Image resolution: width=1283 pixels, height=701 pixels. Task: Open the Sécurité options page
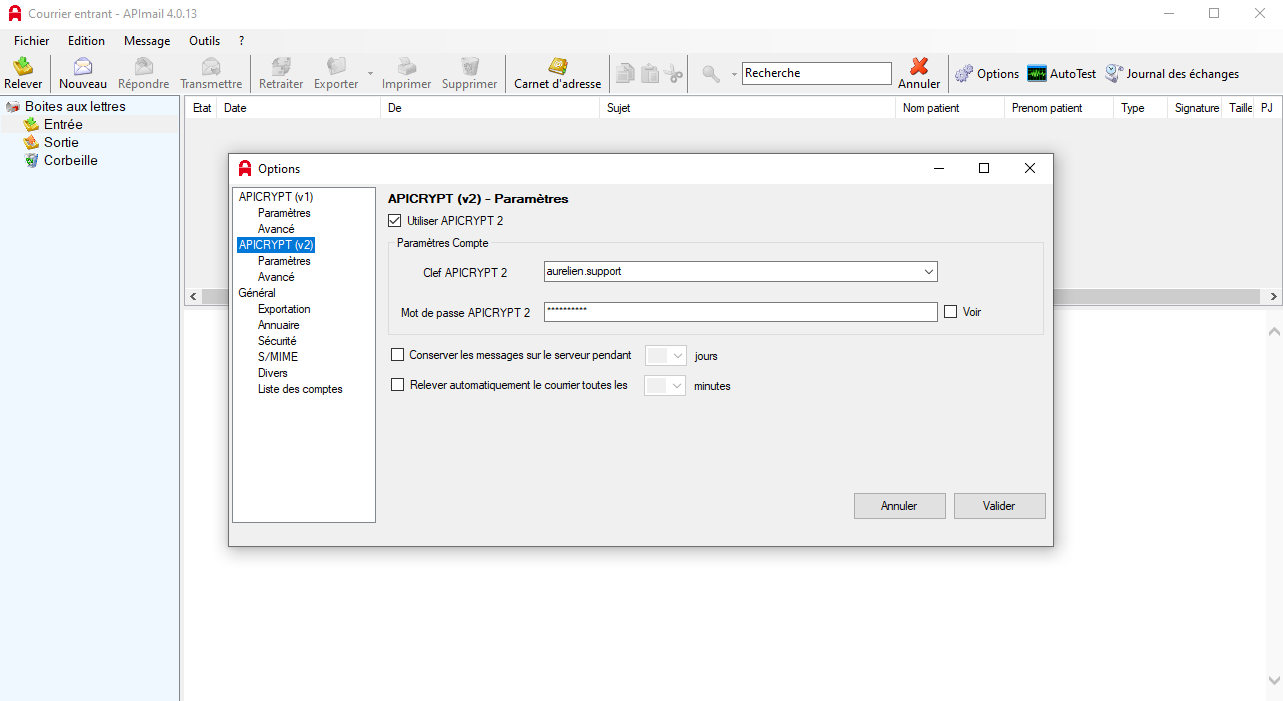coord(277,341)
